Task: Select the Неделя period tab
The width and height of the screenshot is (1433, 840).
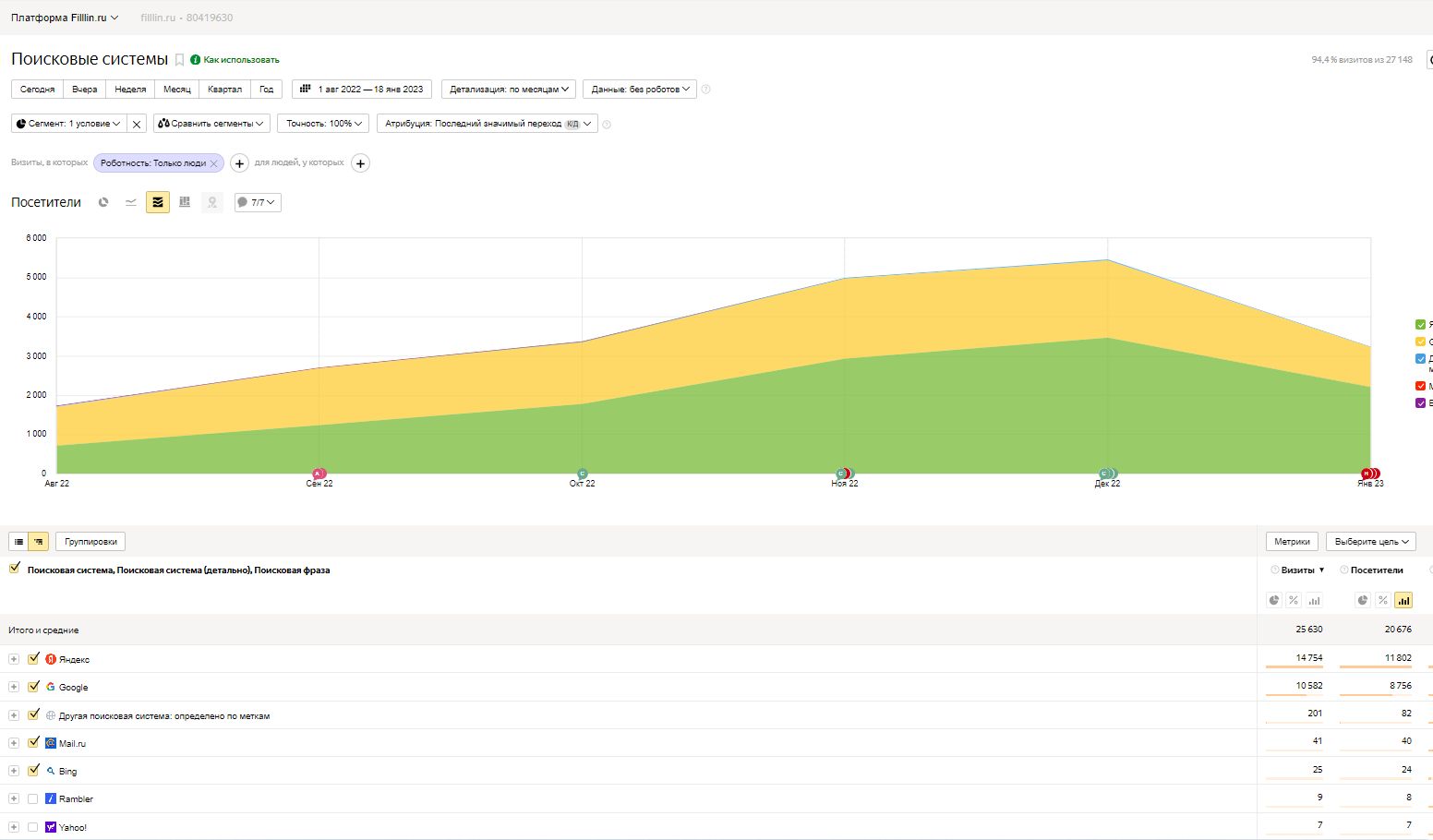Action: pyautogui.click(x=130, y=90)
